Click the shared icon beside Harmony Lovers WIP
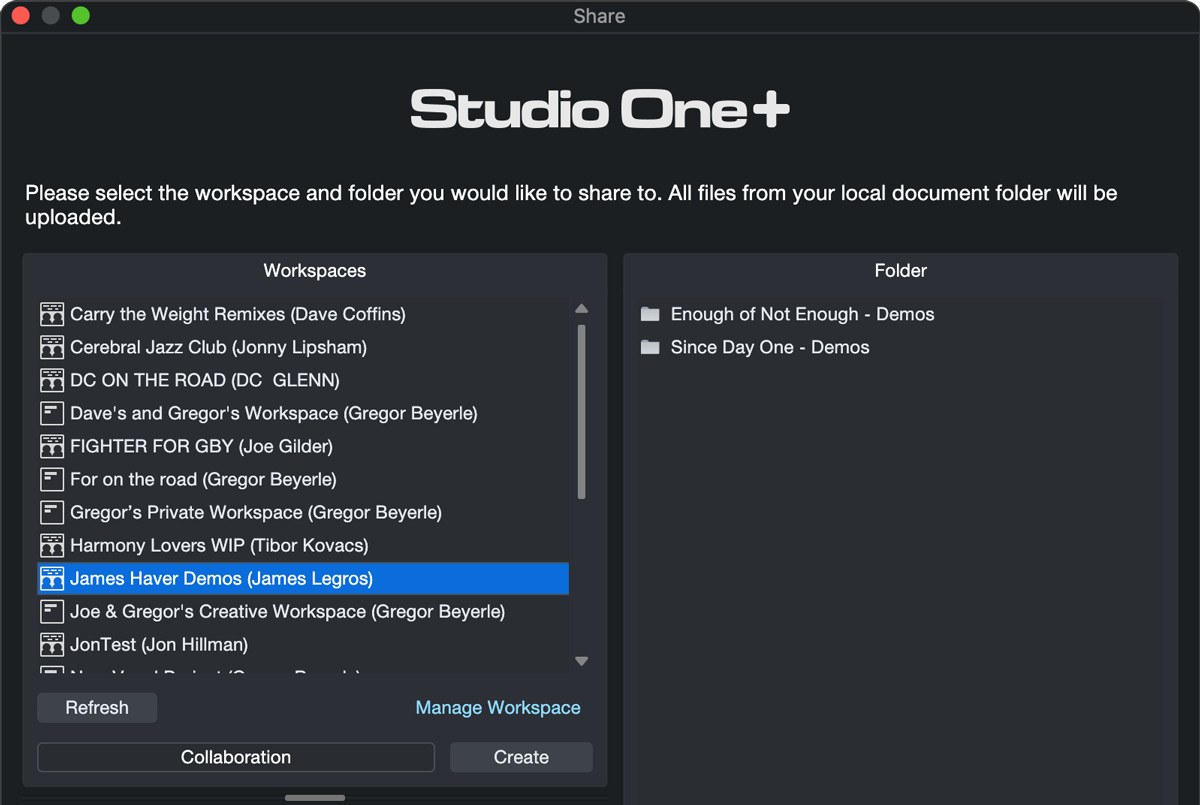 tap(52, 545)
